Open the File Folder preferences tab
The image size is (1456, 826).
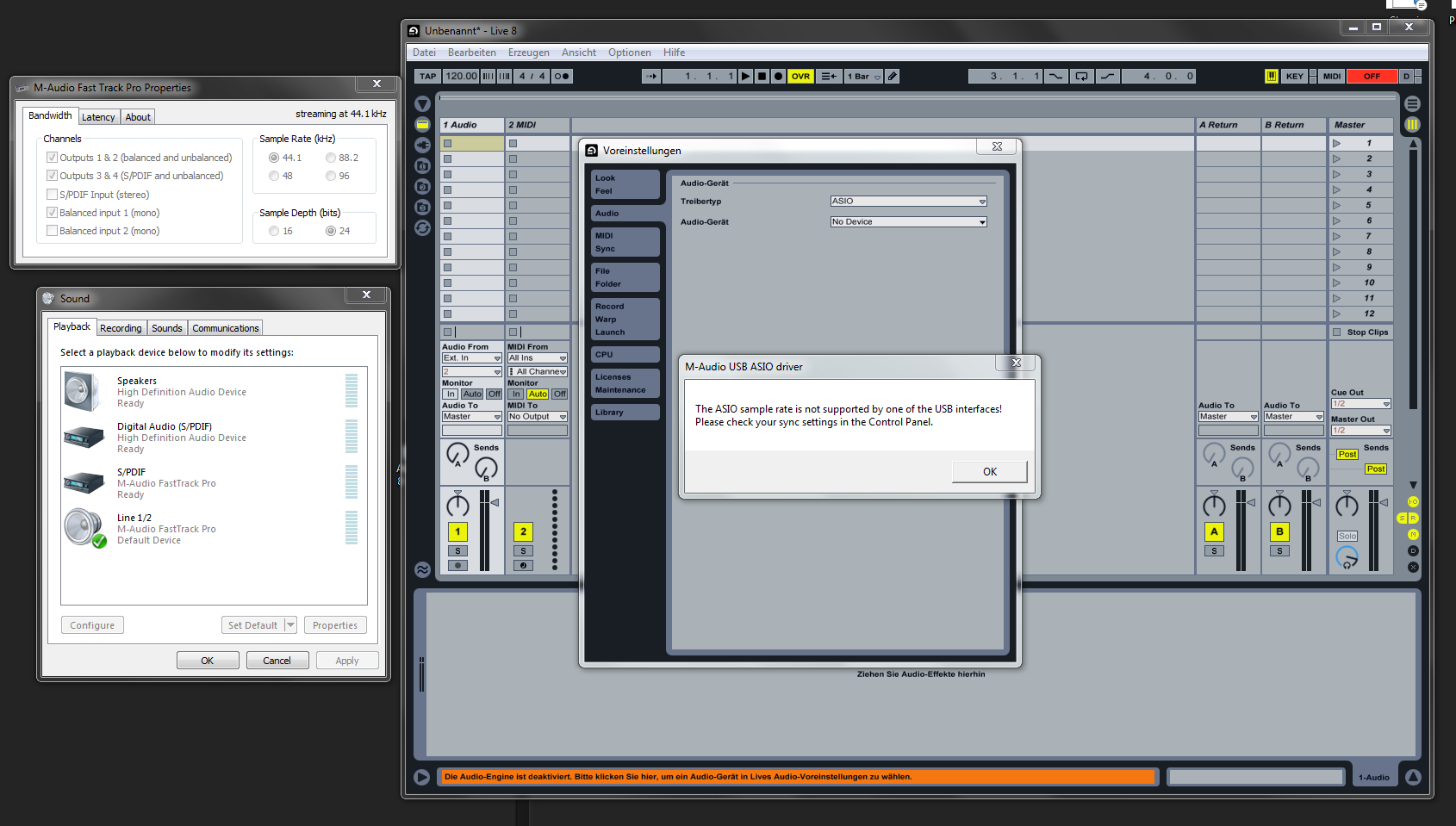(x=625, y=277)
